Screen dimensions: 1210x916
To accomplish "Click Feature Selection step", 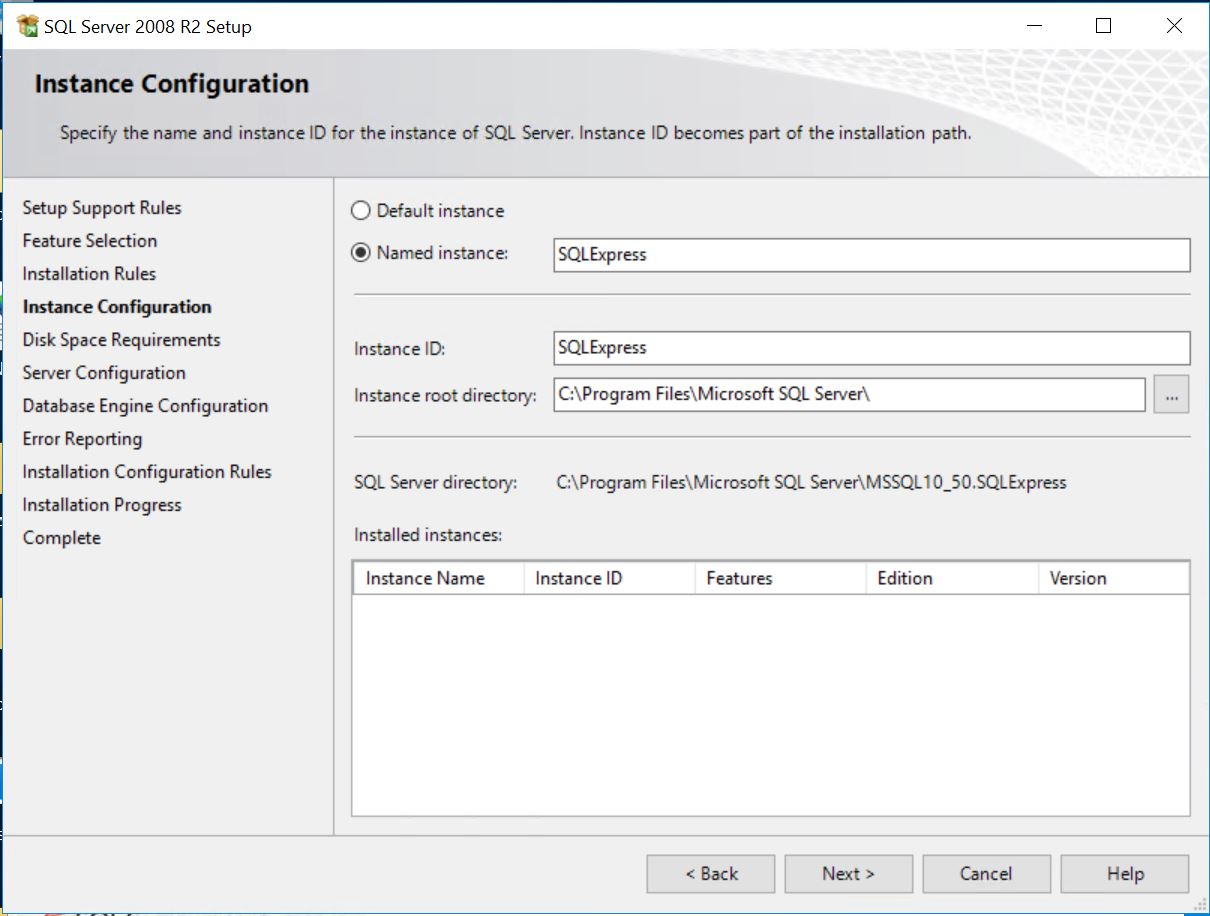I will point(90,241).
